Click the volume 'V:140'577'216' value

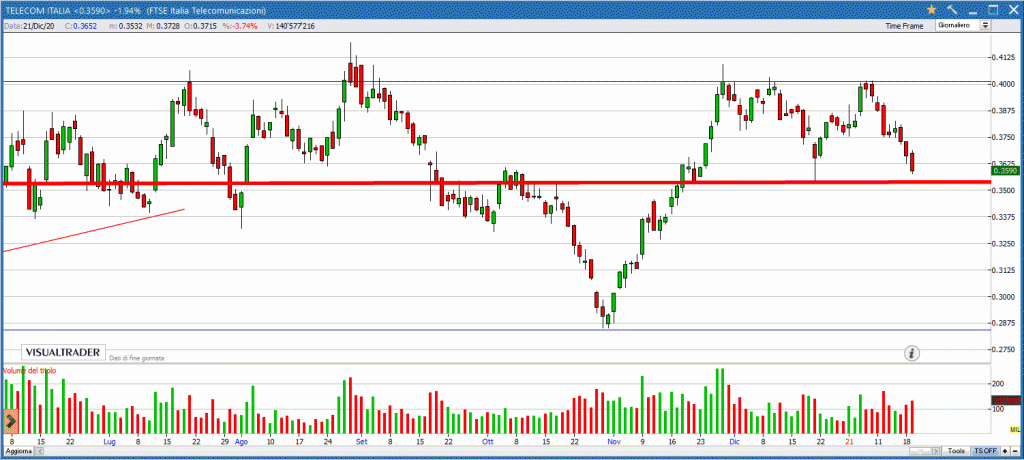289,25
